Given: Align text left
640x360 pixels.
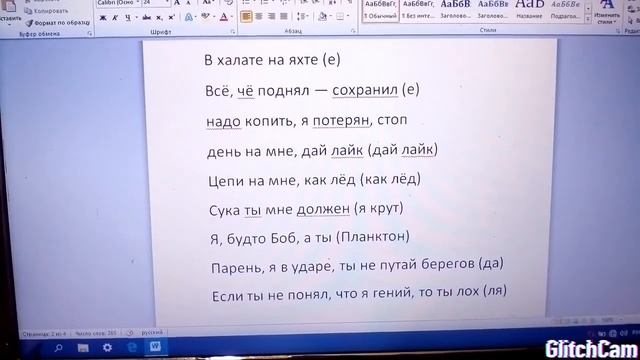Looking at the screenshot, I should (246, 16).
